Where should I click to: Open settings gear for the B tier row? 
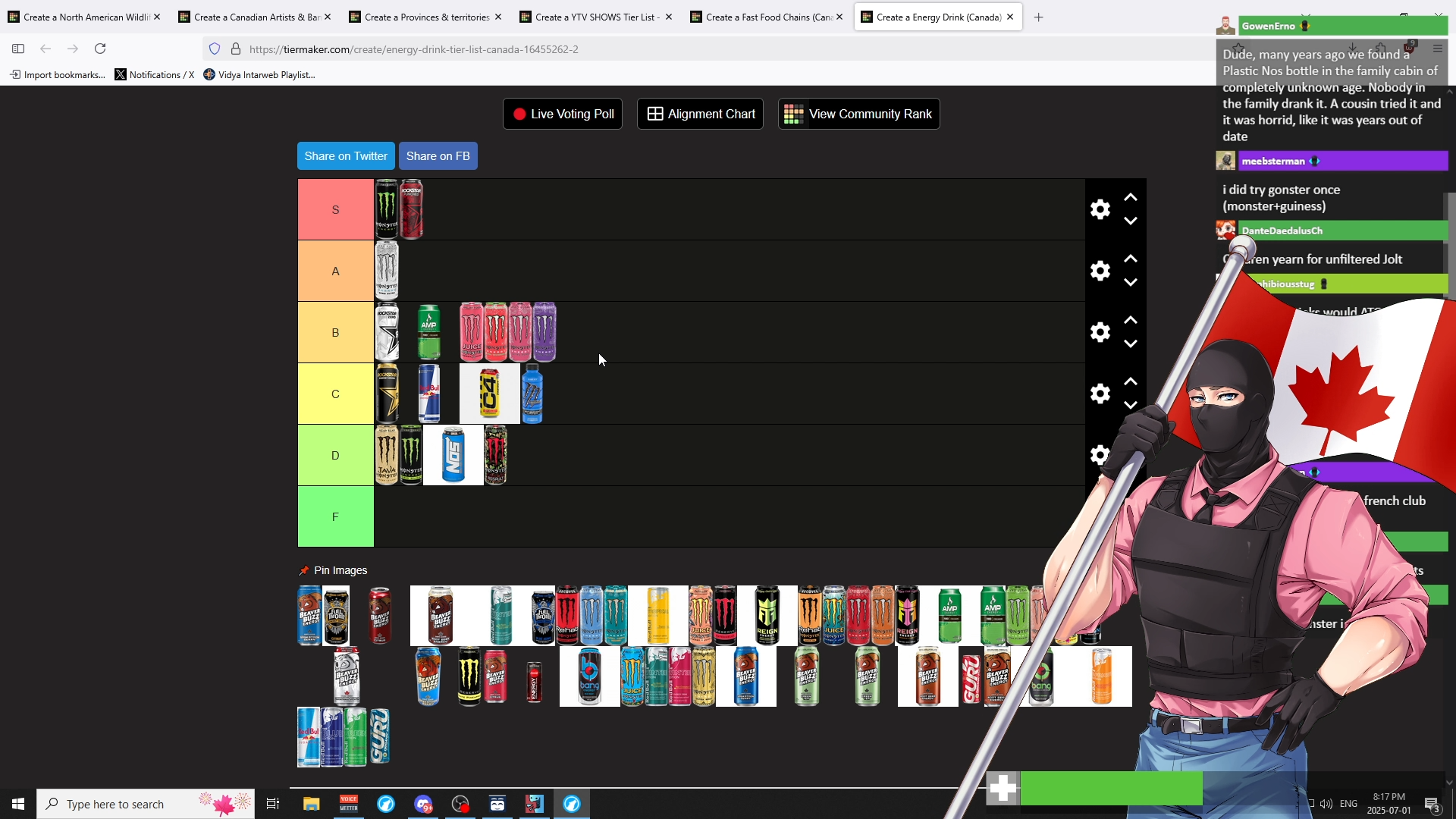[1100, 332]
